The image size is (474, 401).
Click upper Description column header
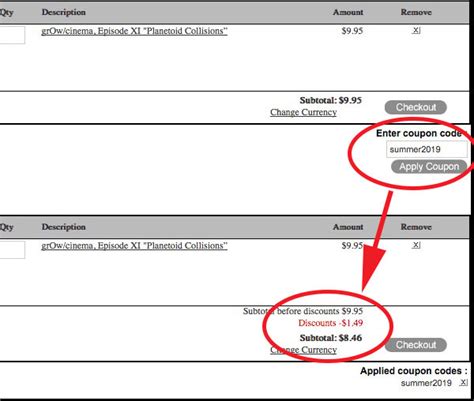[64, 12]
